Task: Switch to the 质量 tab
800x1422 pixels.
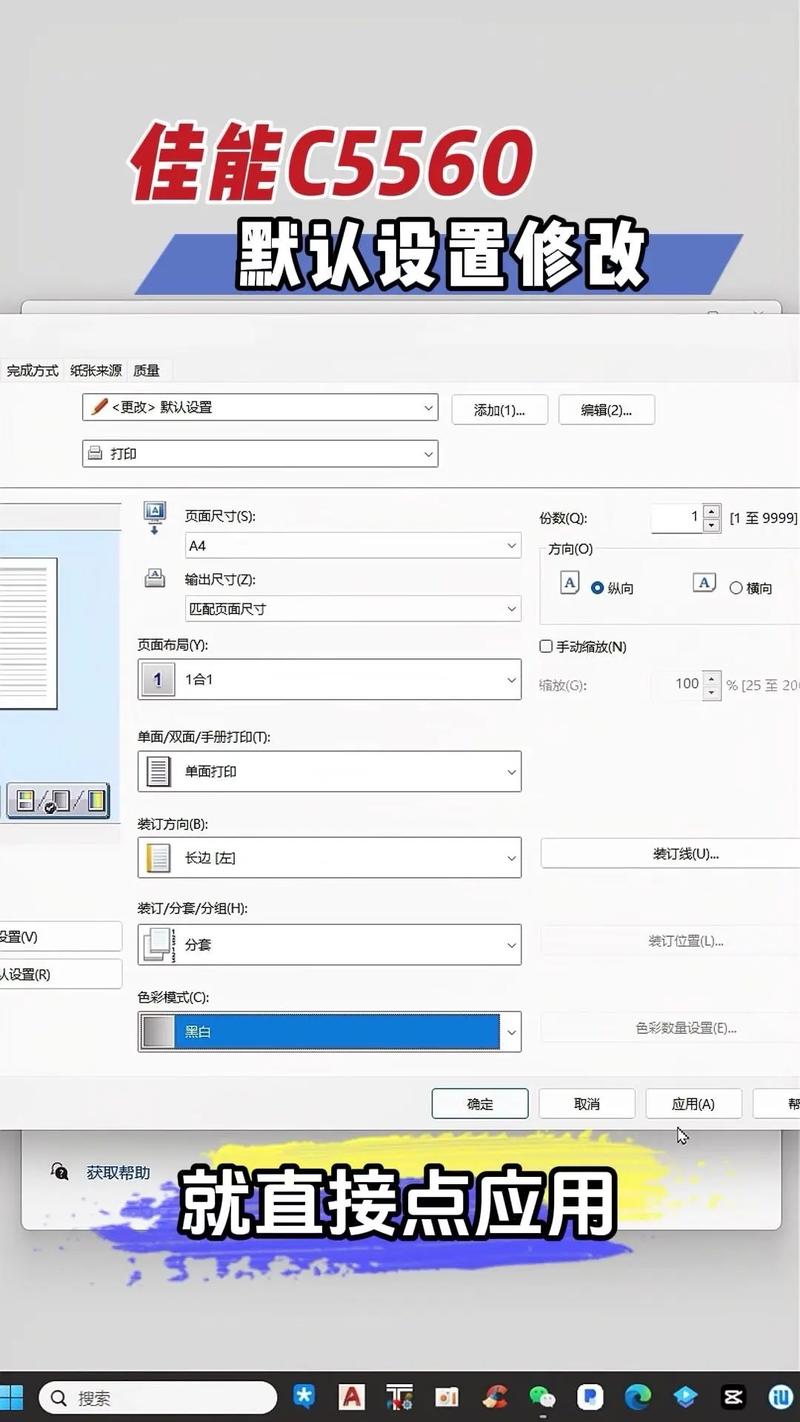Action: click(146, 369)
